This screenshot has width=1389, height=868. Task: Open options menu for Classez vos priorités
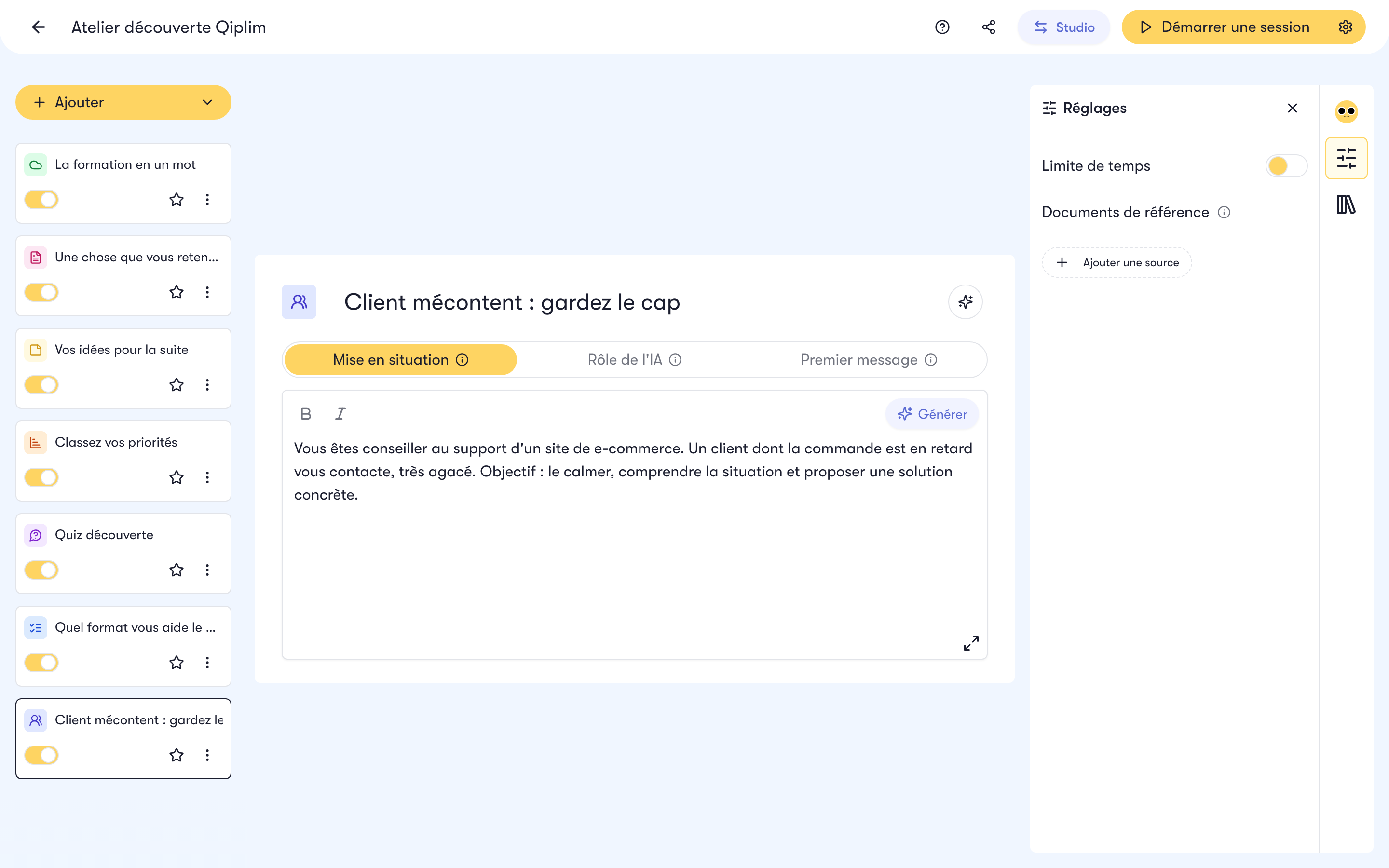point(207,477)
